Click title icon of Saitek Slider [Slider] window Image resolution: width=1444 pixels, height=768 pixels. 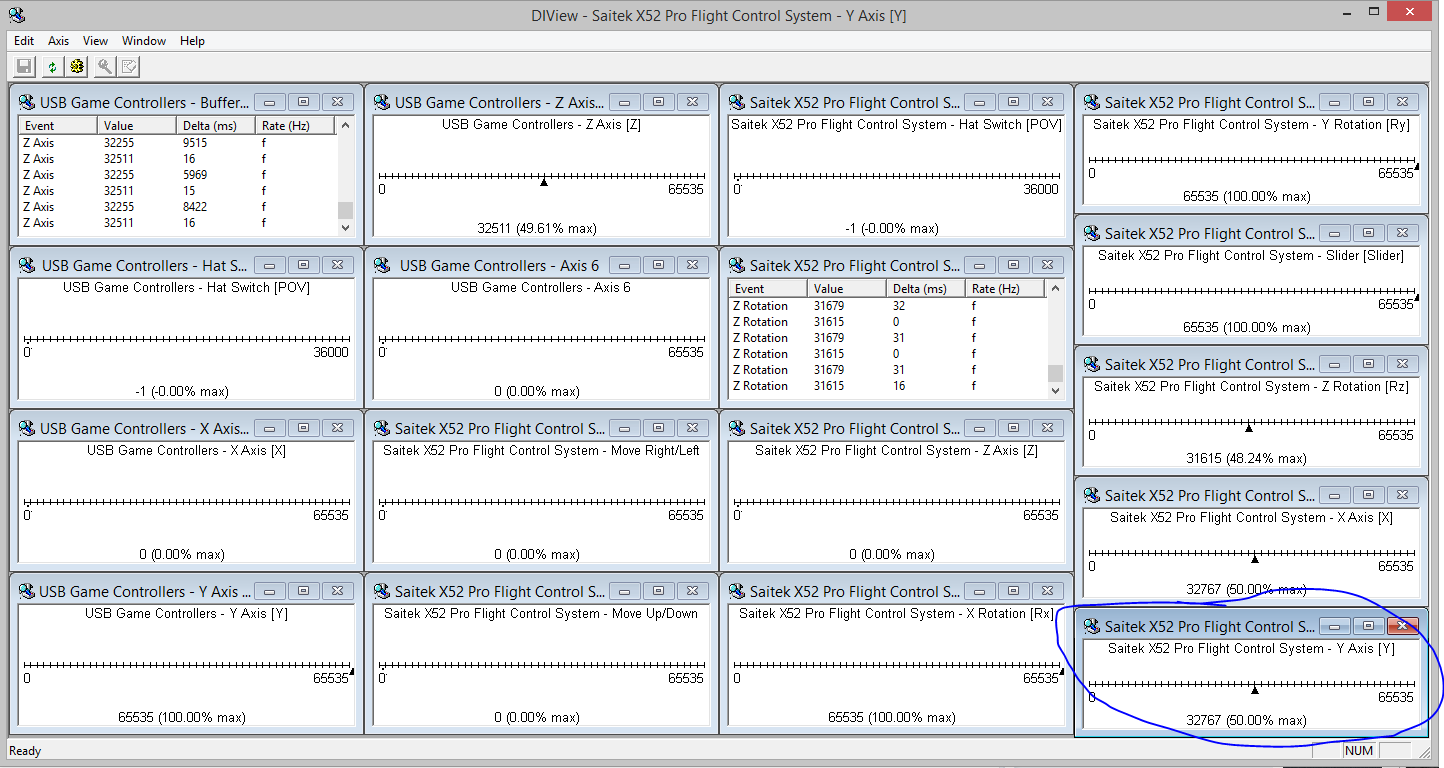[x=1092, y=233]
